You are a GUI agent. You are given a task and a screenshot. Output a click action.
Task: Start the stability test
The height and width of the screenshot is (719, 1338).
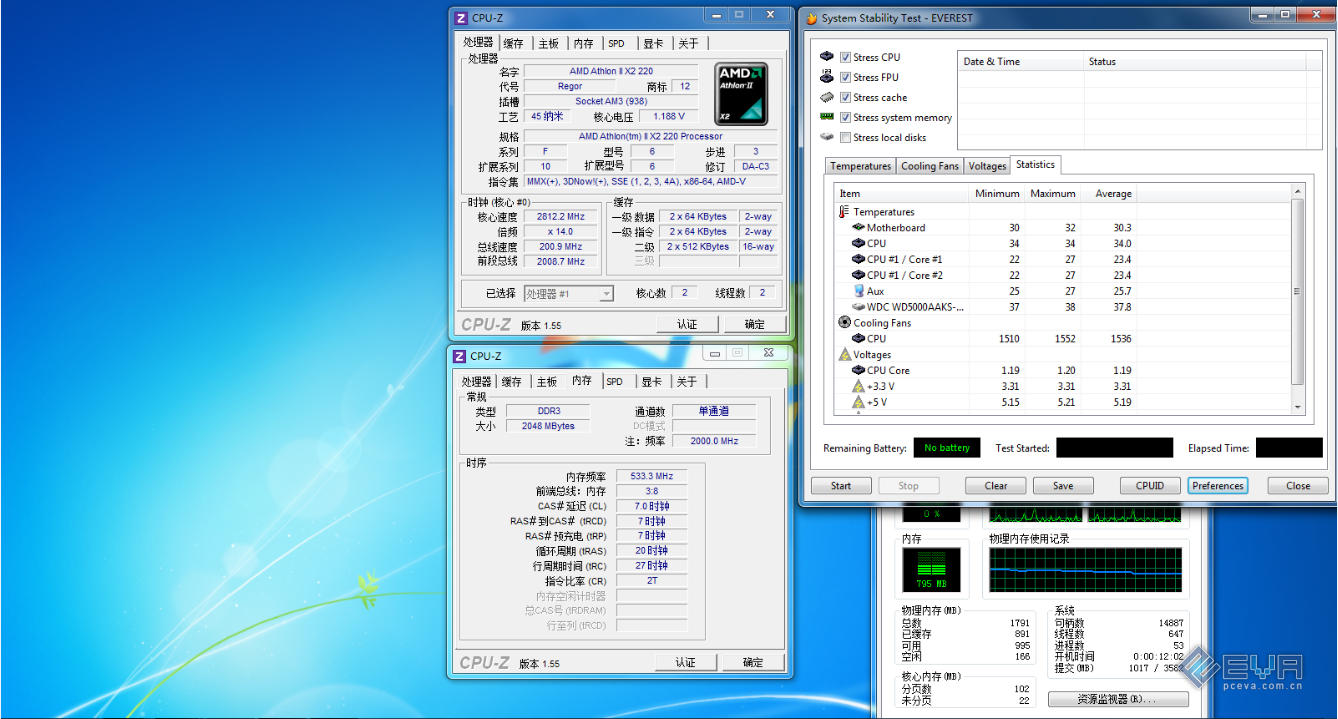tap(841, 486)
